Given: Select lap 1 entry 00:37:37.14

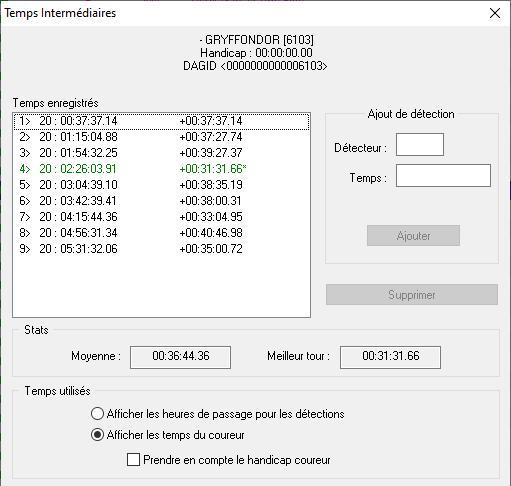Looking at the screenshot, I should click(161, 121).
